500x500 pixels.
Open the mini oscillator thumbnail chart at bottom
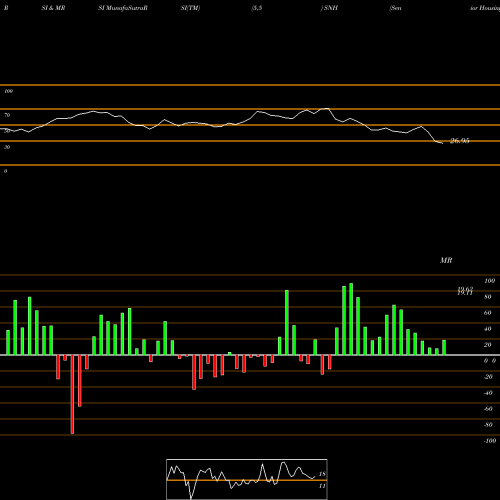[x=247, y=479]
